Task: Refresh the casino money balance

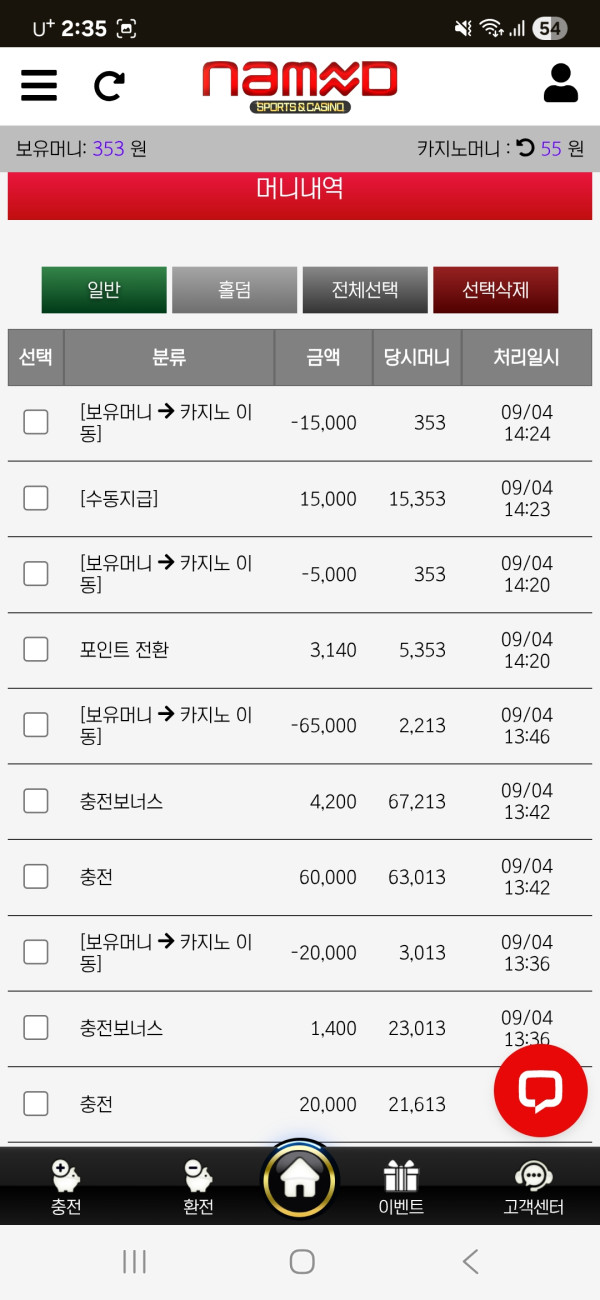Action: point(525,149)
